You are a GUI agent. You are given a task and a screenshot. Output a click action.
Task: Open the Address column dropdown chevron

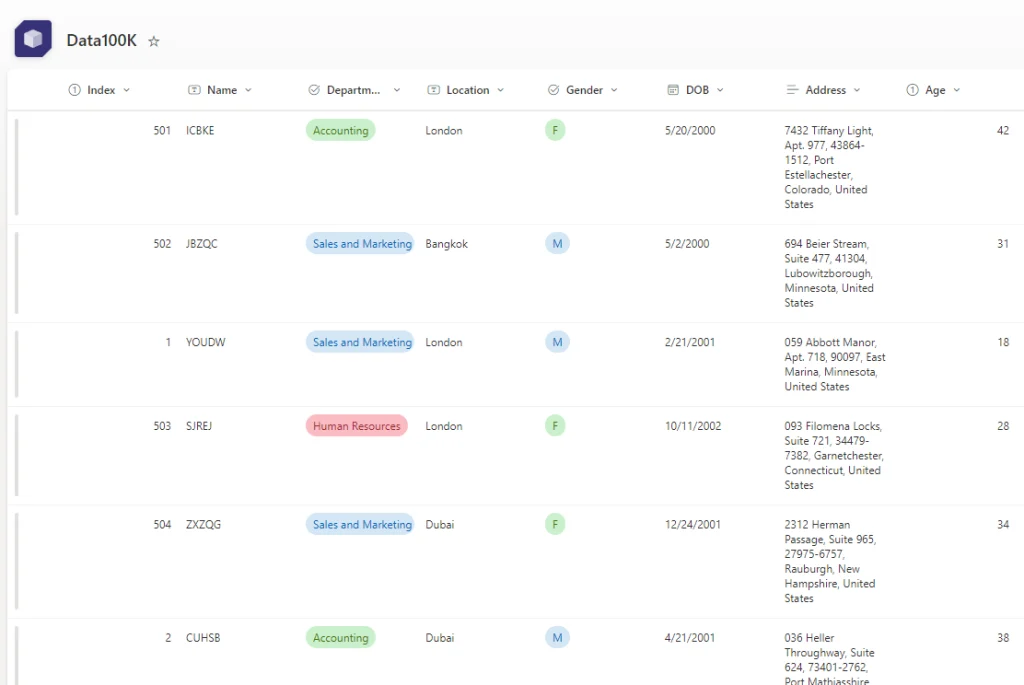point(857,90)
